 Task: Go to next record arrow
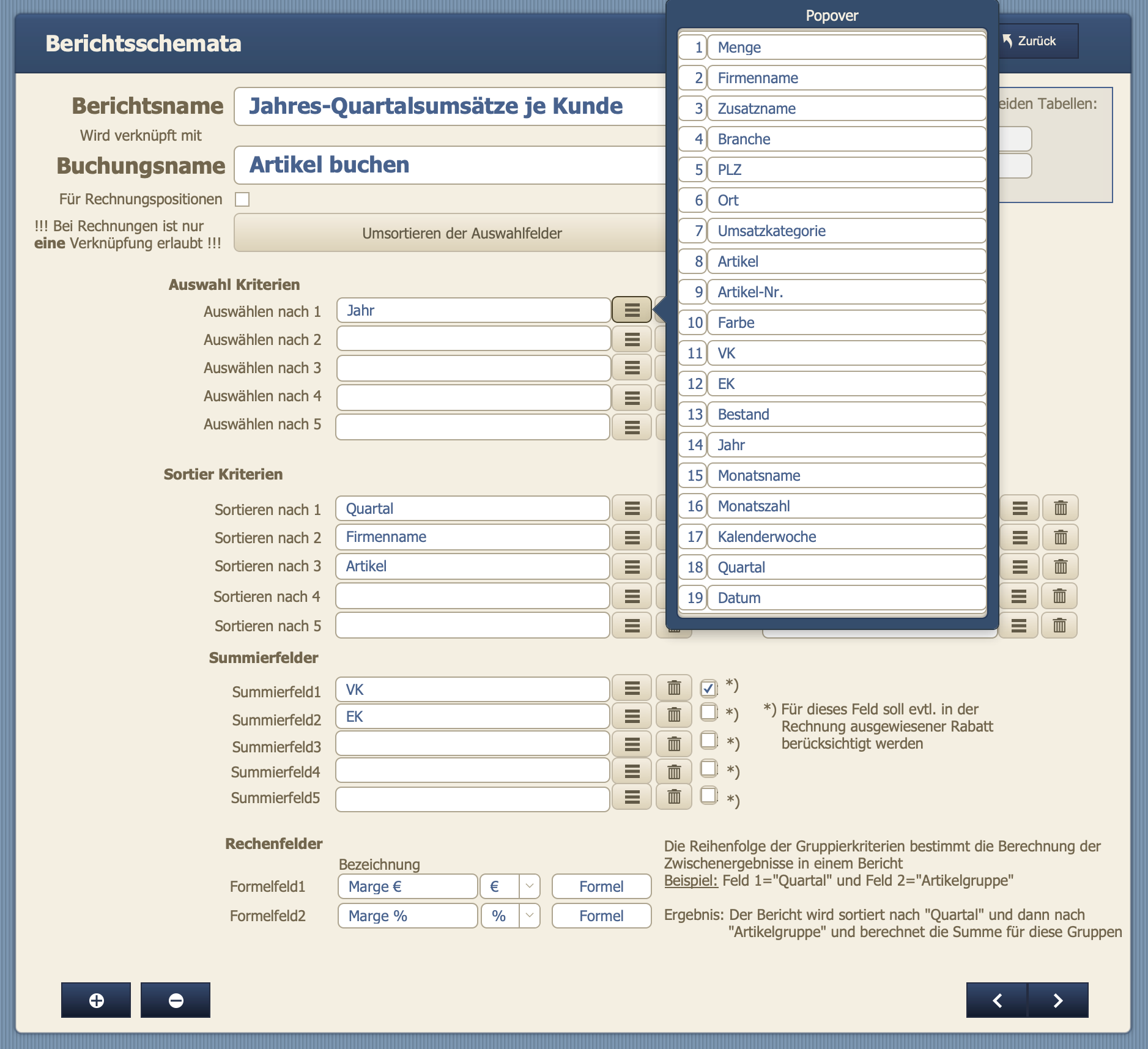tap(1058, 1000)
